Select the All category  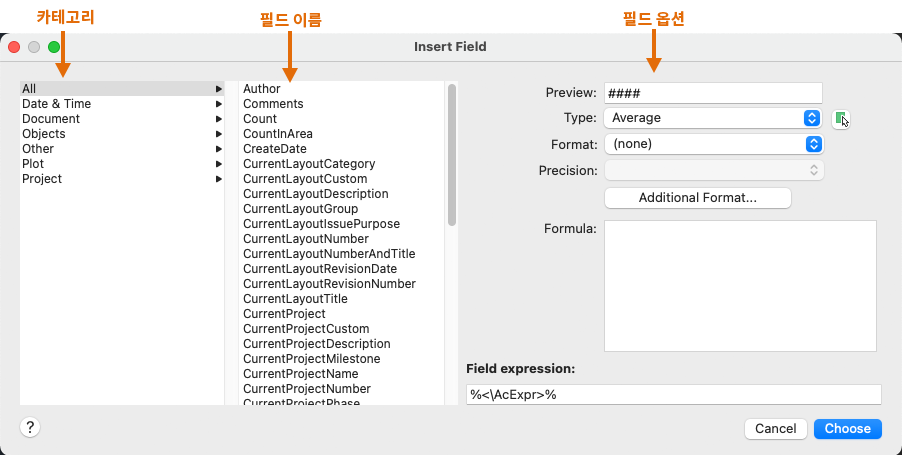(30, 89)
